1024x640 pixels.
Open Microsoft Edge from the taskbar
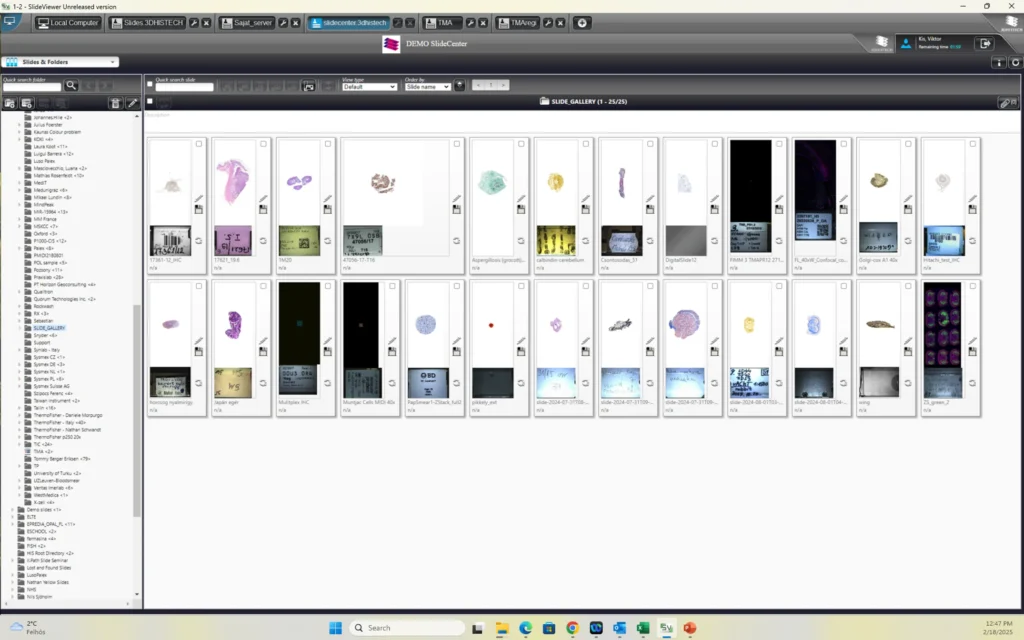click(x=524, y=629)
